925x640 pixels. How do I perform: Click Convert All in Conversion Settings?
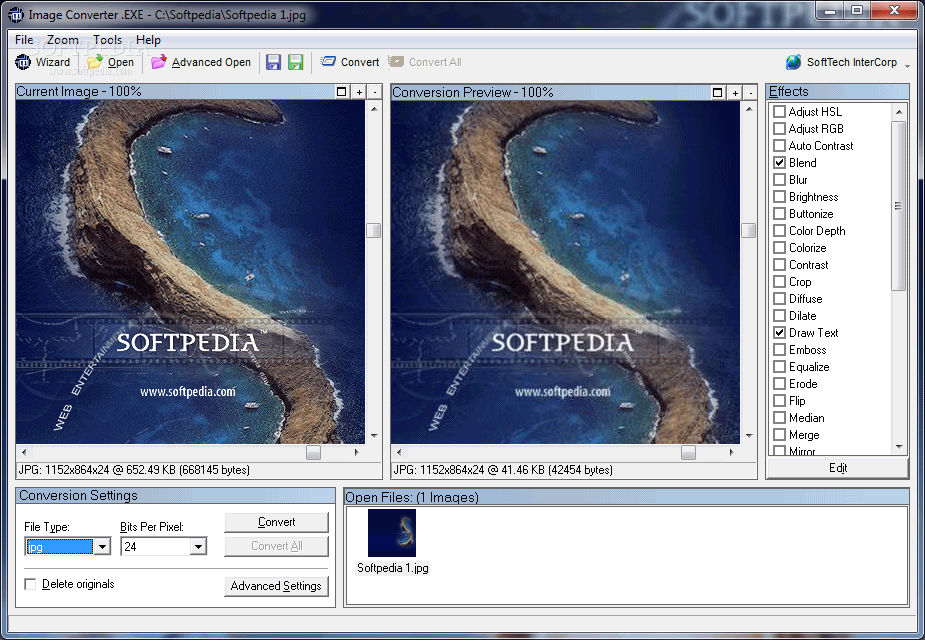(x=276, y=546)
